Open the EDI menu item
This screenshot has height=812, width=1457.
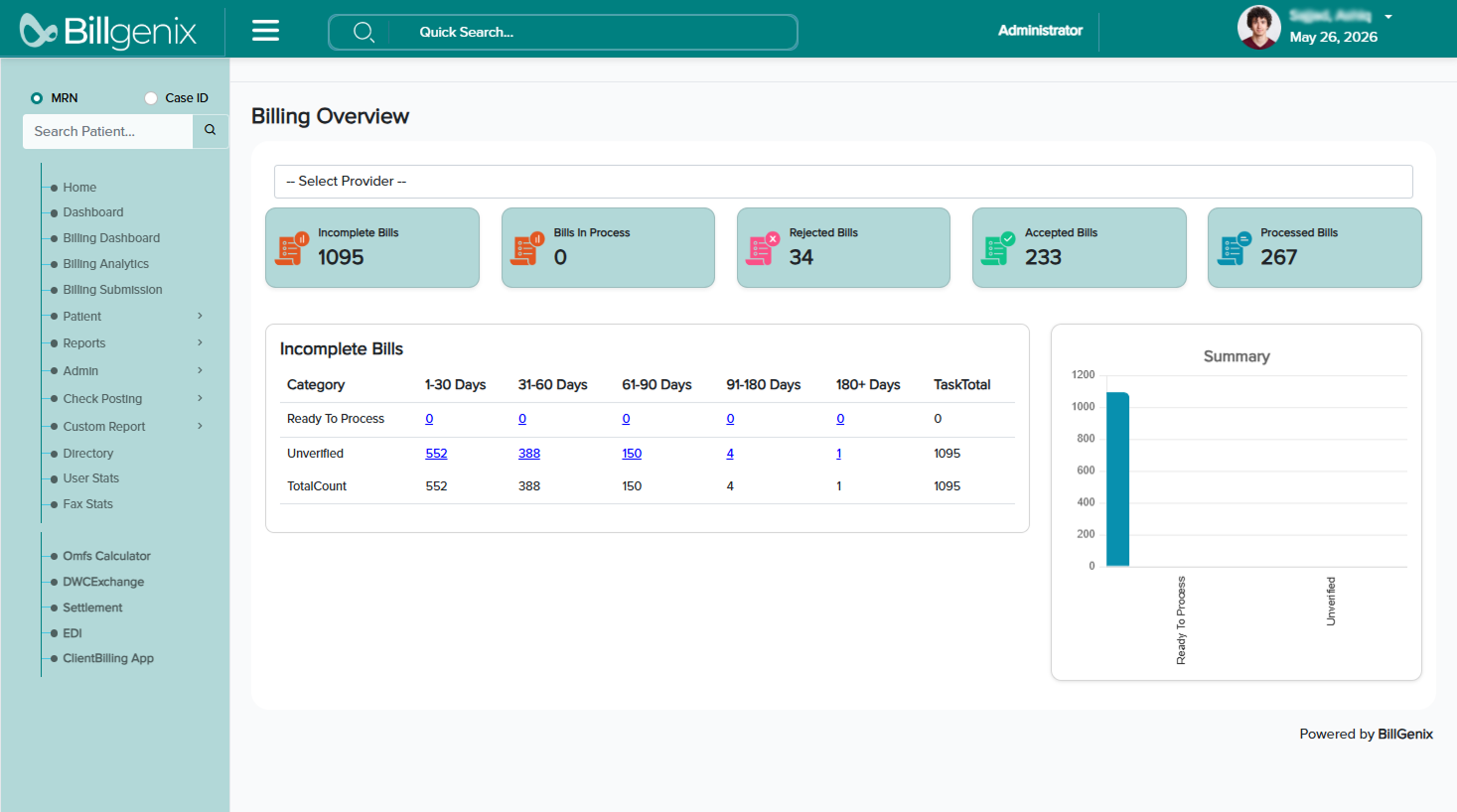click(x=73, y=633)
